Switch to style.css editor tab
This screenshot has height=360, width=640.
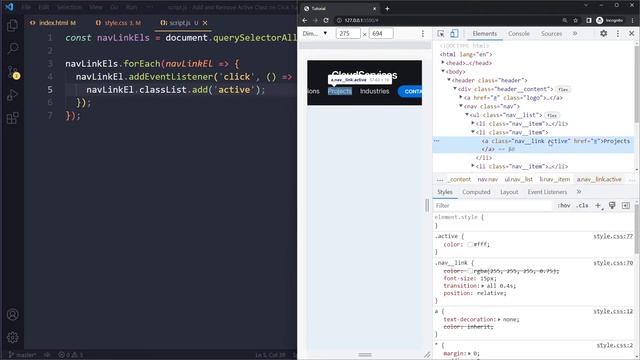[119, 23]
